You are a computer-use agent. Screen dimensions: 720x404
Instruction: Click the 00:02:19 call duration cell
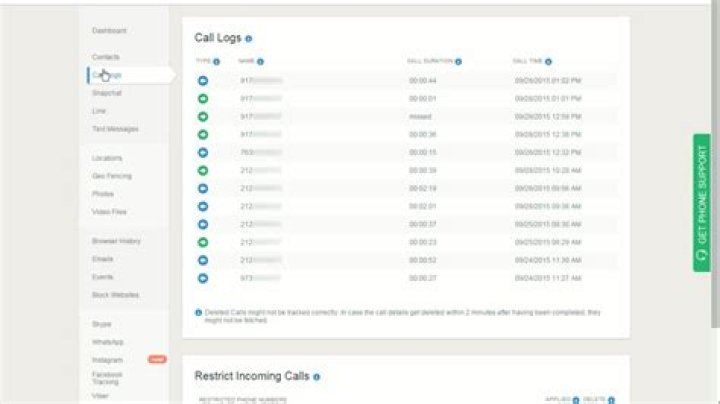click(x=422, y=188)
